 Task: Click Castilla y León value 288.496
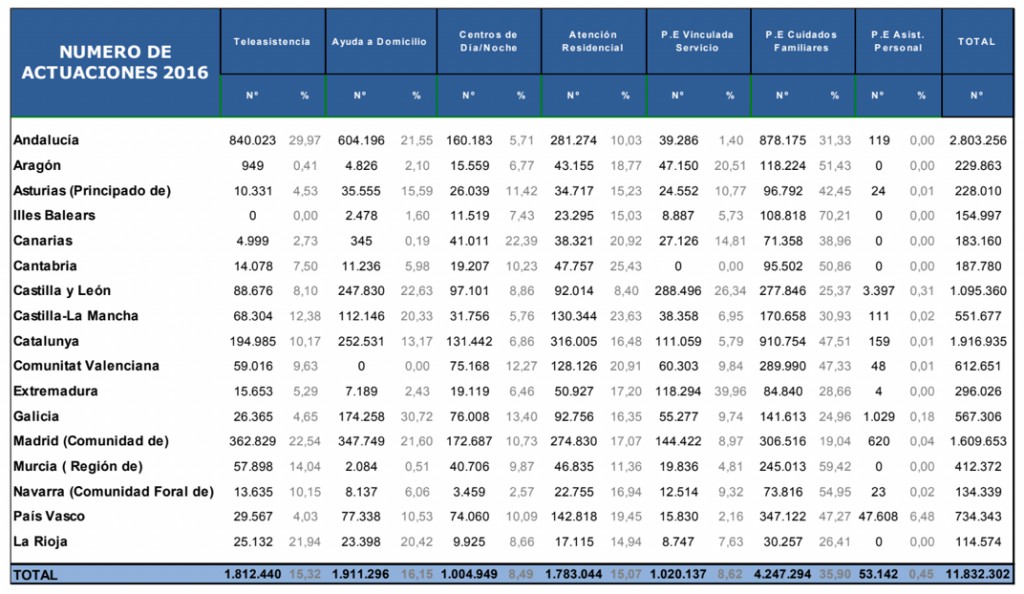(679, 291)
